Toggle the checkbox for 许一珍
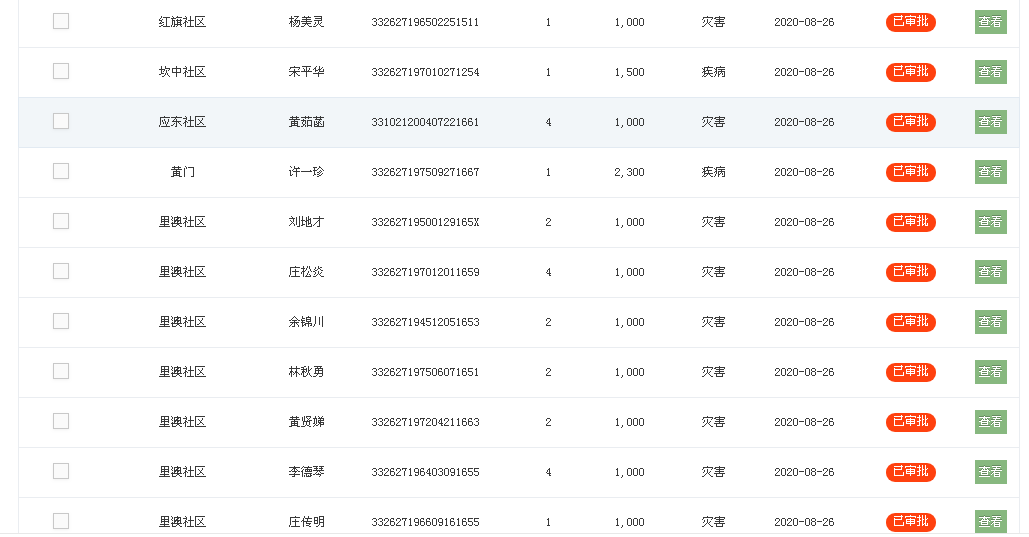This screenshot has height=537, width=1029. point(61,171)
